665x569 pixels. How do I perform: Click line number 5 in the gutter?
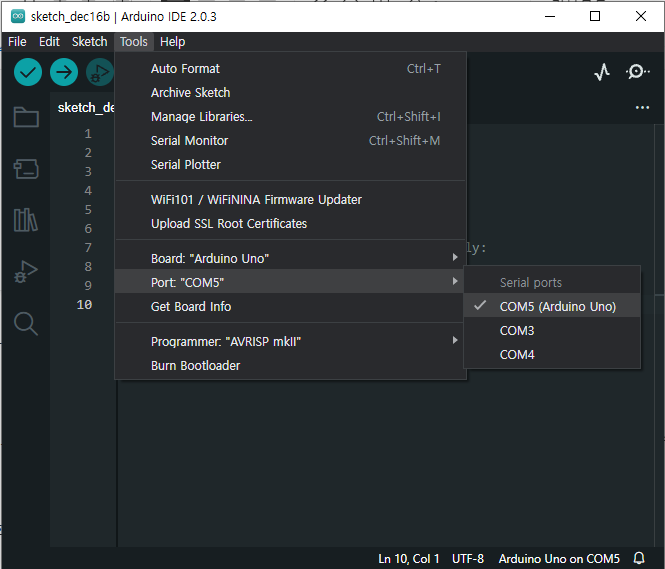click(88, 209)
